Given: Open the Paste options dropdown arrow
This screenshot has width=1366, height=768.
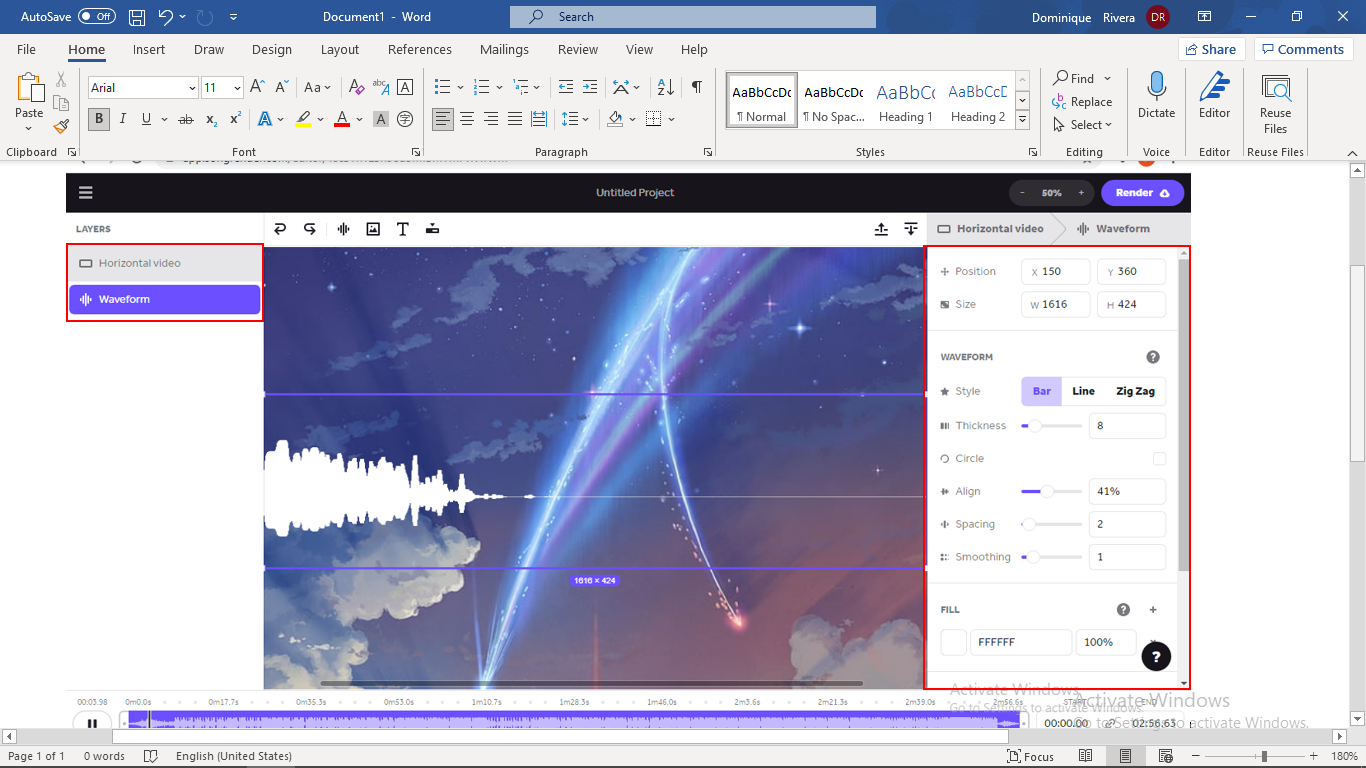Looking at the screenshot, I should [29, 130].
